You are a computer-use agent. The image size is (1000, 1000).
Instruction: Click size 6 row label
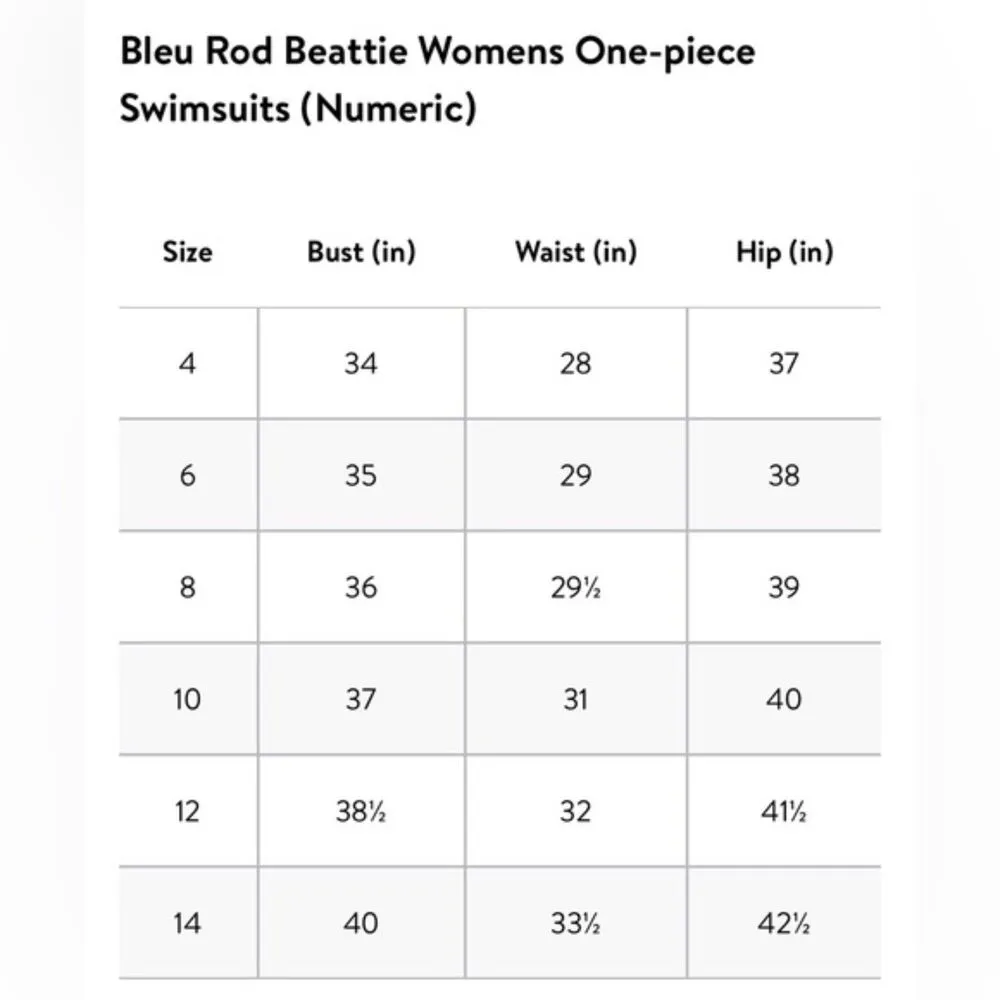coord(187,475)
